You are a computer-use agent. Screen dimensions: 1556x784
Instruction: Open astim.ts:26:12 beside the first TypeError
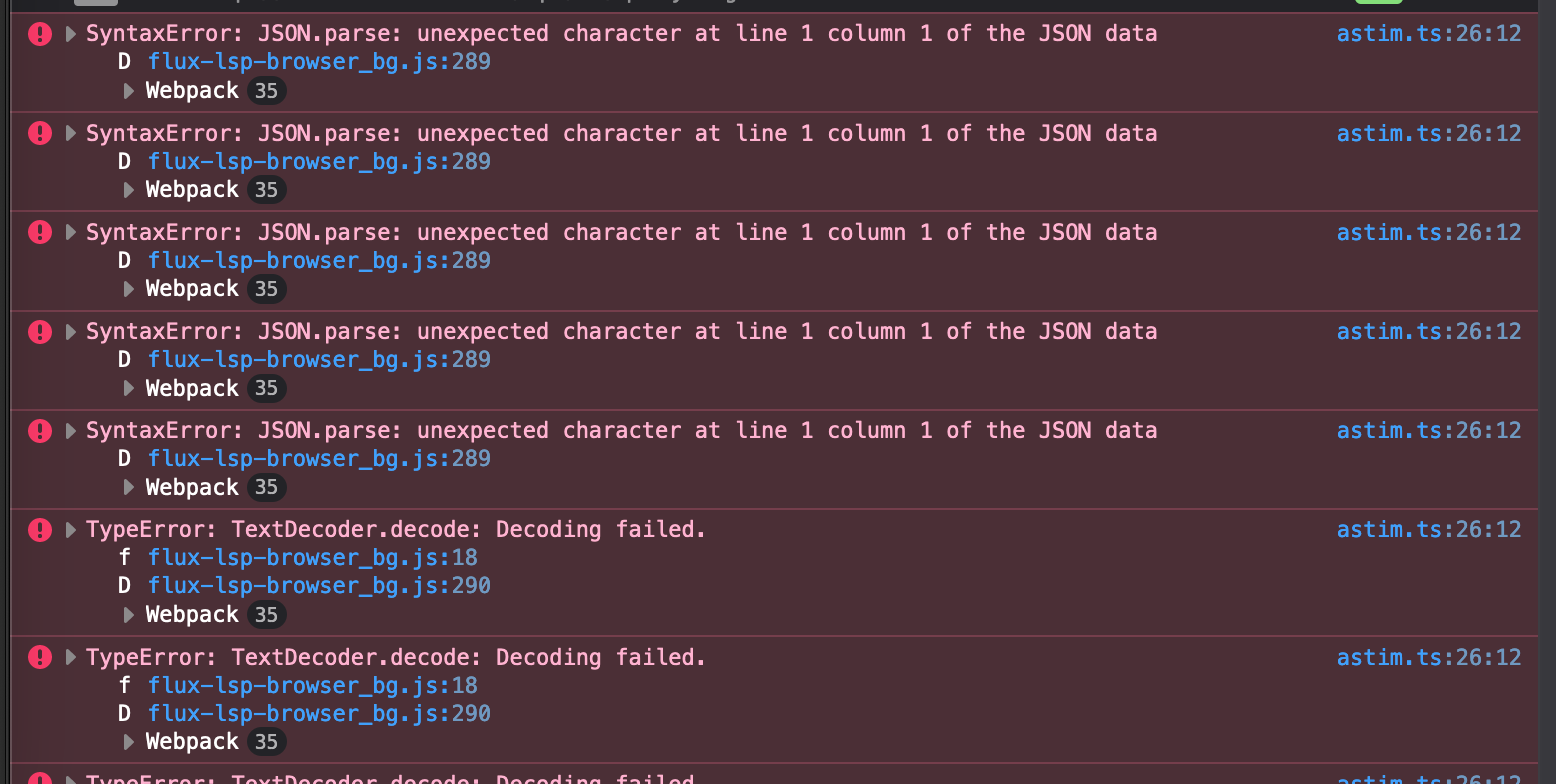click(x=1428, y=529)
